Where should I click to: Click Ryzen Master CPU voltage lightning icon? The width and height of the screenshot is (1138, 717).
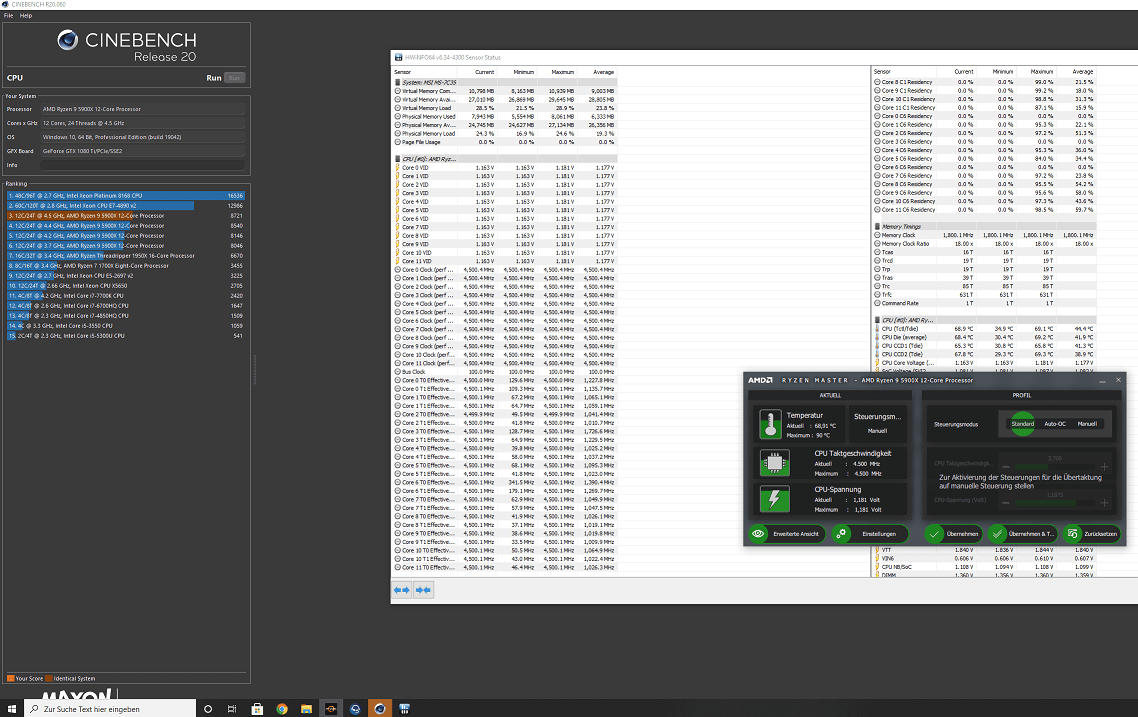[x=774, y=499]
